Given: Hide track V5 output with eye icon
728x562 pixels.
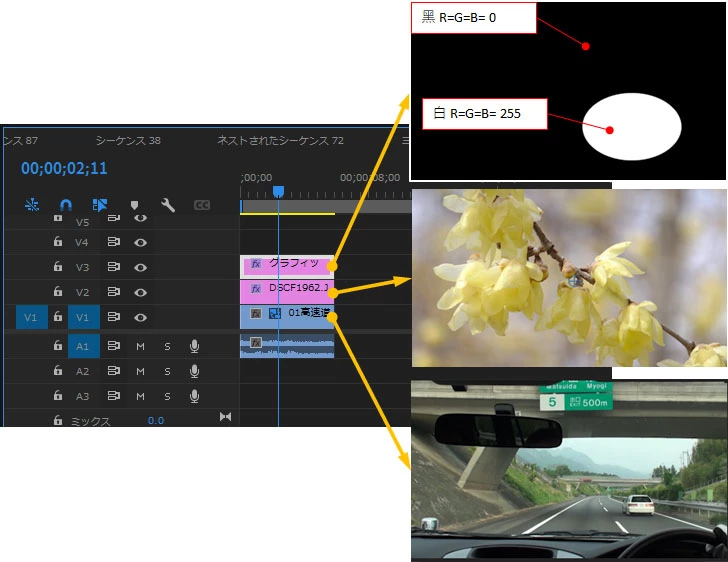Looking at the screenshot, I should 141,217.
